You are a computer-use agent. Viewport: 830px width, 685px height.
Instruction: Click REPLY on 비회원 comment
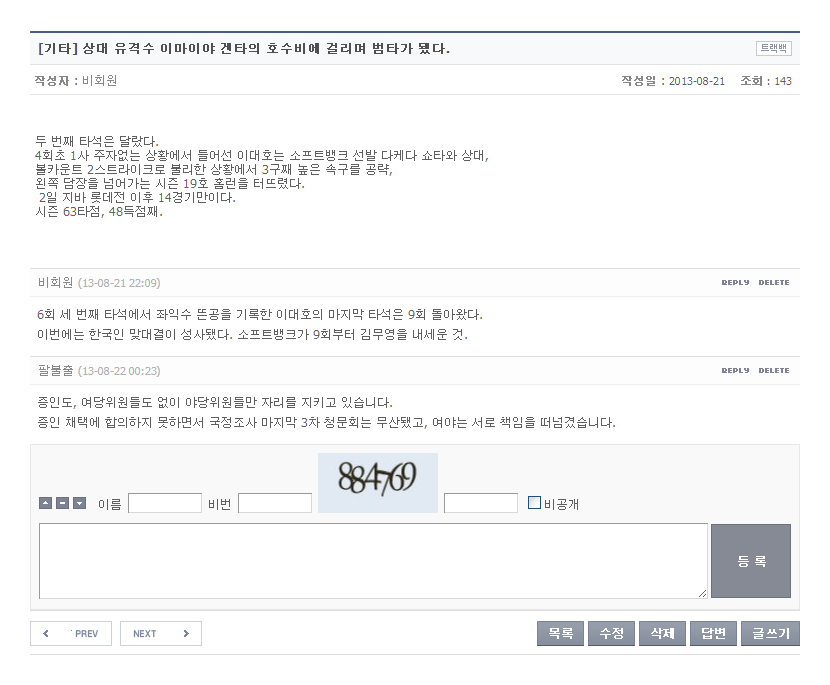tap(735, 283)
